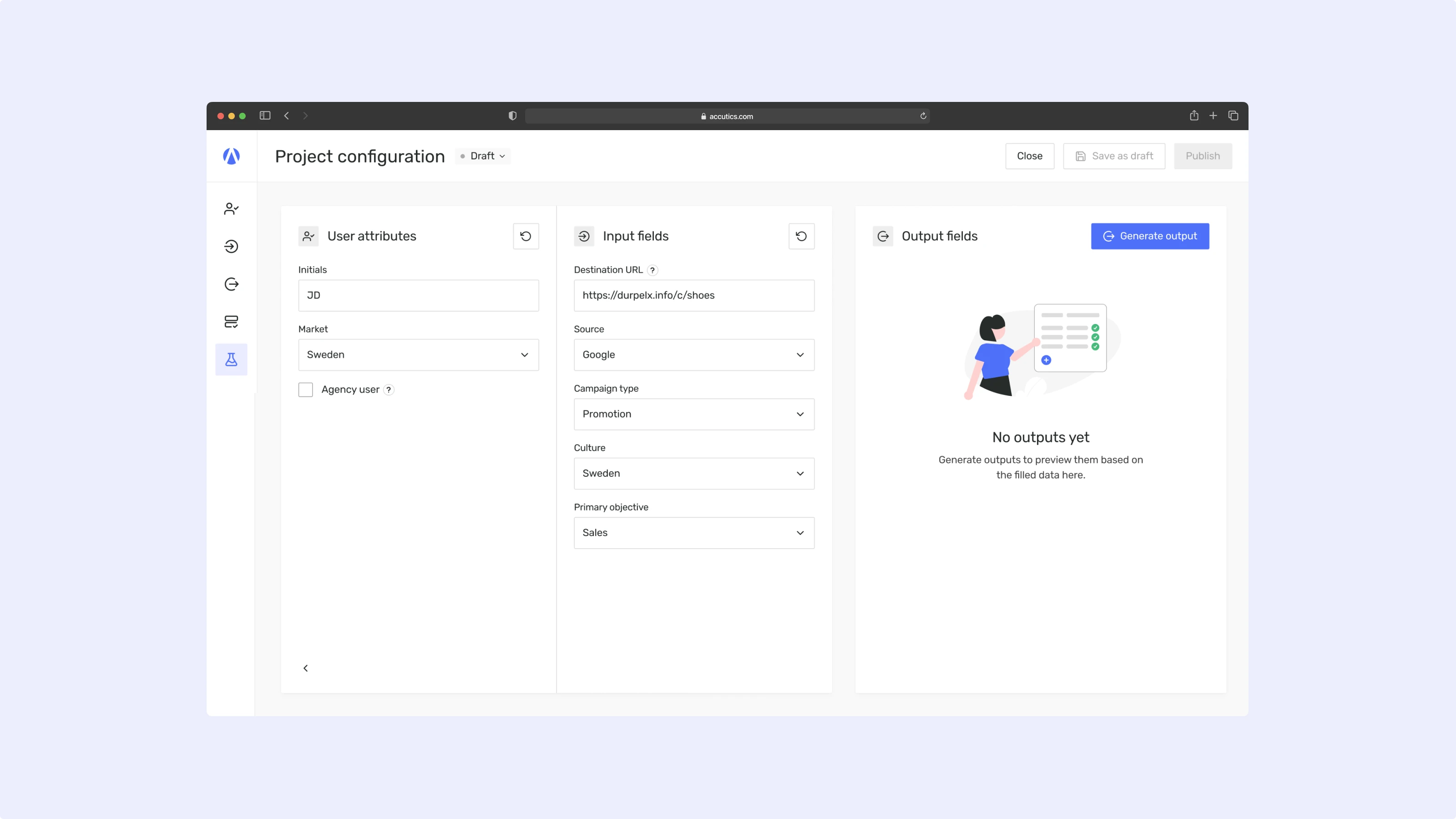Open input fields sidebar icon

[x=231, y=247]
